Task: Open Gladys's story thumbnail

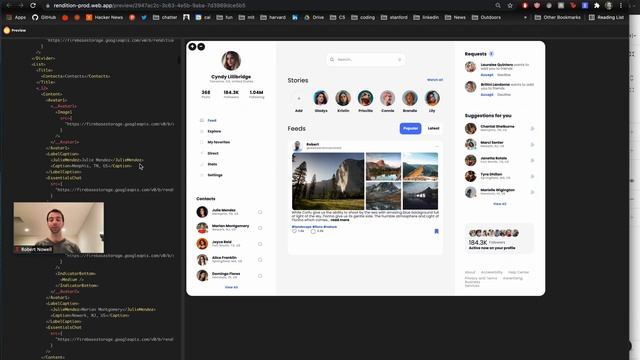Action: 321,98
